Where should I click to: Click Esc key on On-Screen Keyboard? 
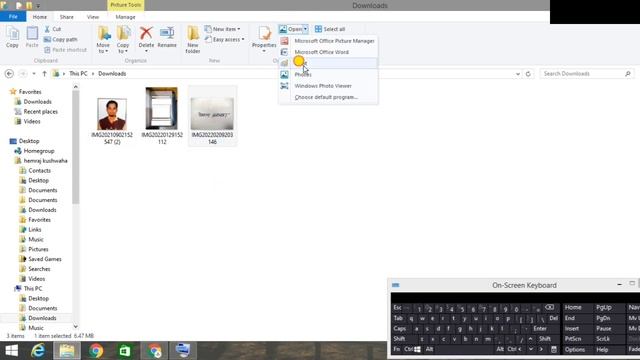point(397,308)
